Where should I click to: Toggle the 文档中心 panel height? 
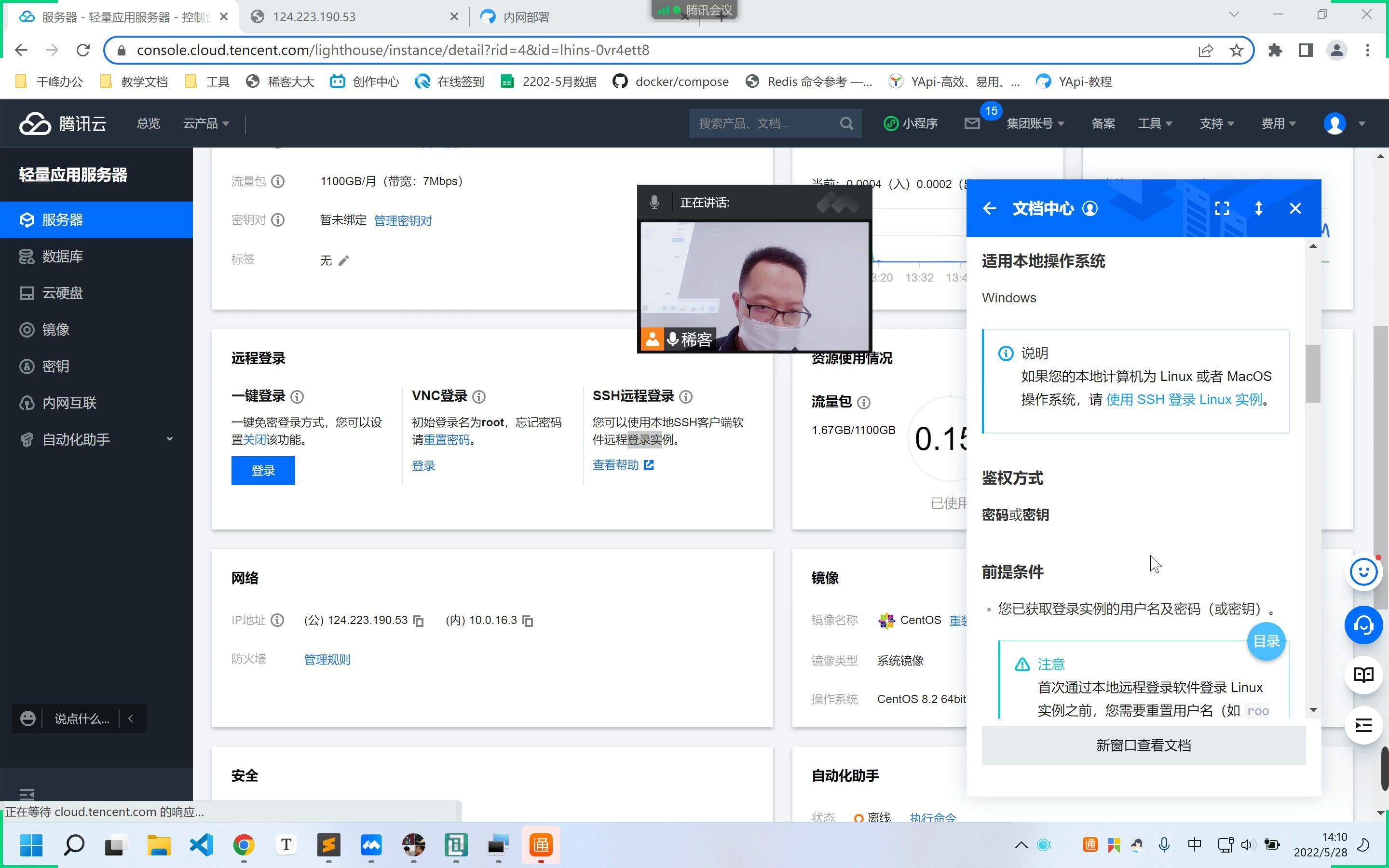coord(1259,208)
